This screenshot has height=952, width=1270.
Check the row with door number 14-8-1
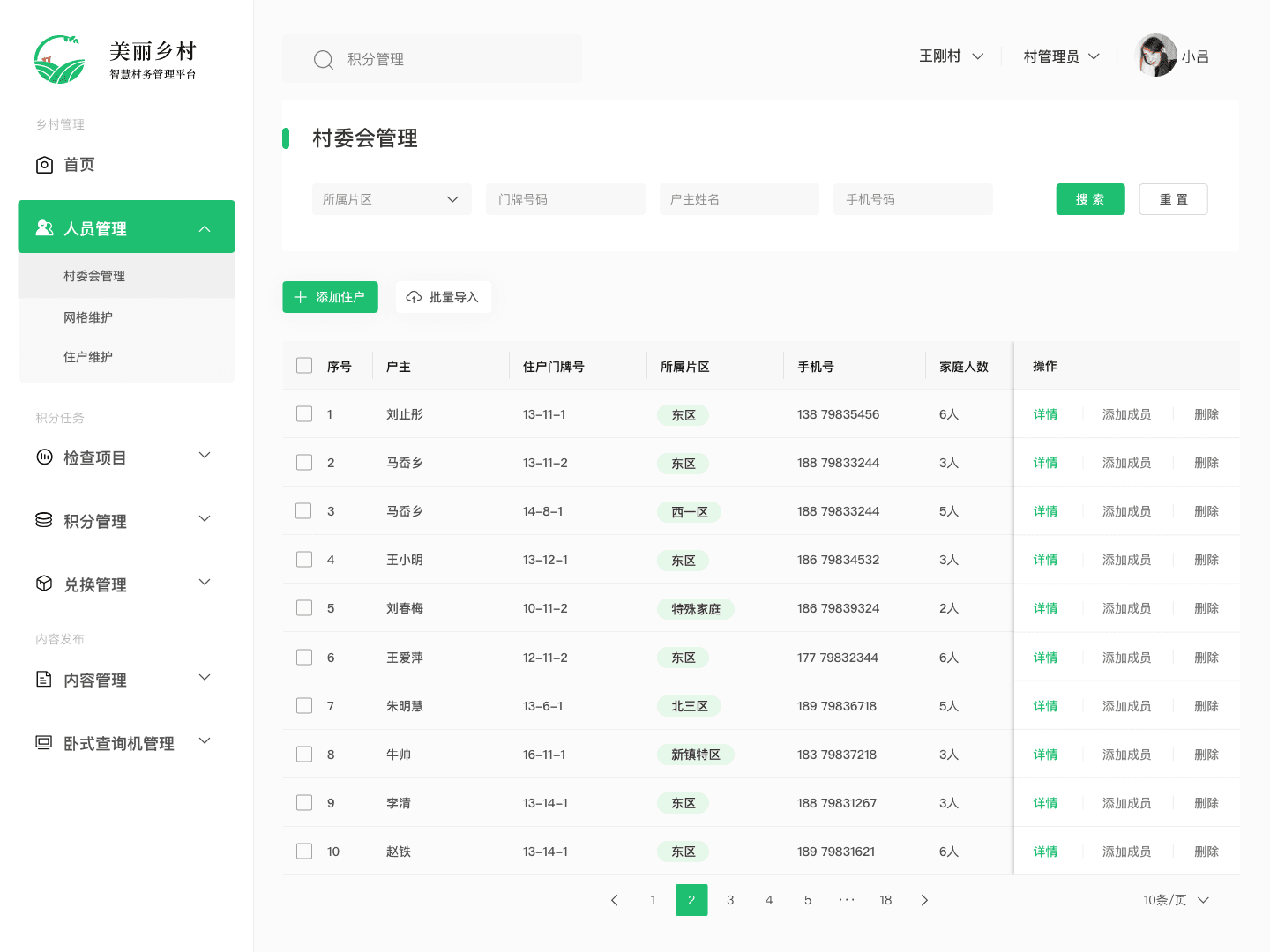(x=304, y=510)
